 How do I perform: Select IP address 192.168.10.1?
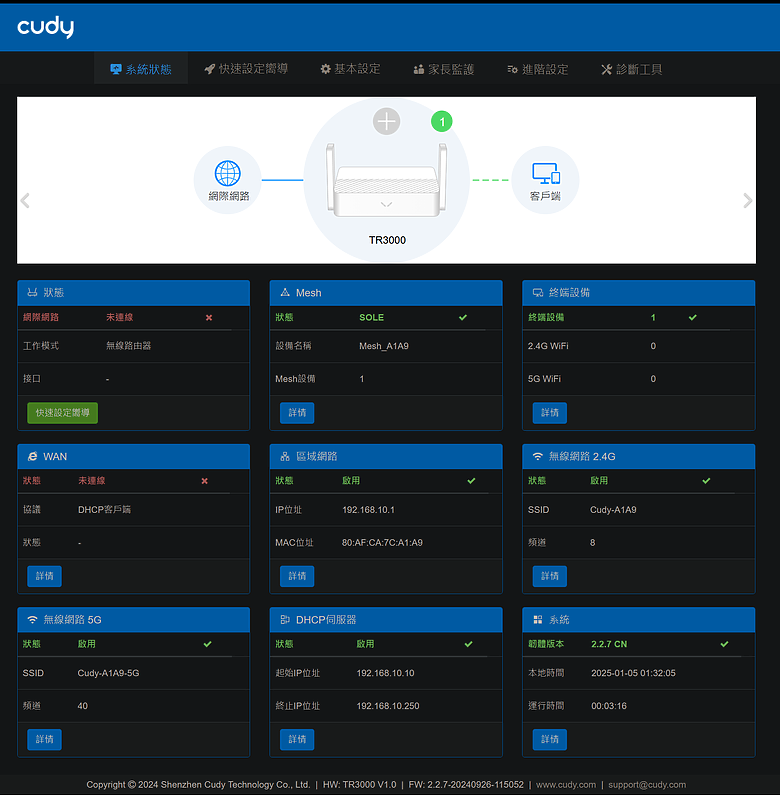[x=368, y=510]
